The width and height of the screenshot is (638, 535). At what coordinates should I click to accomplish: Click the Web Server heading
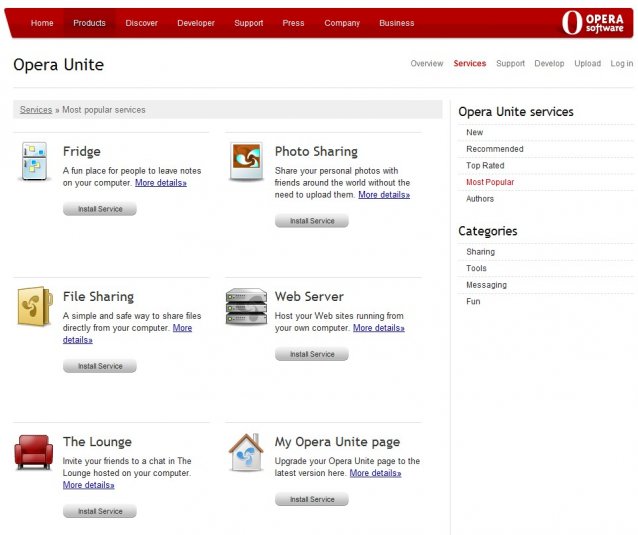pyautogui.click(x=309, y=297)
